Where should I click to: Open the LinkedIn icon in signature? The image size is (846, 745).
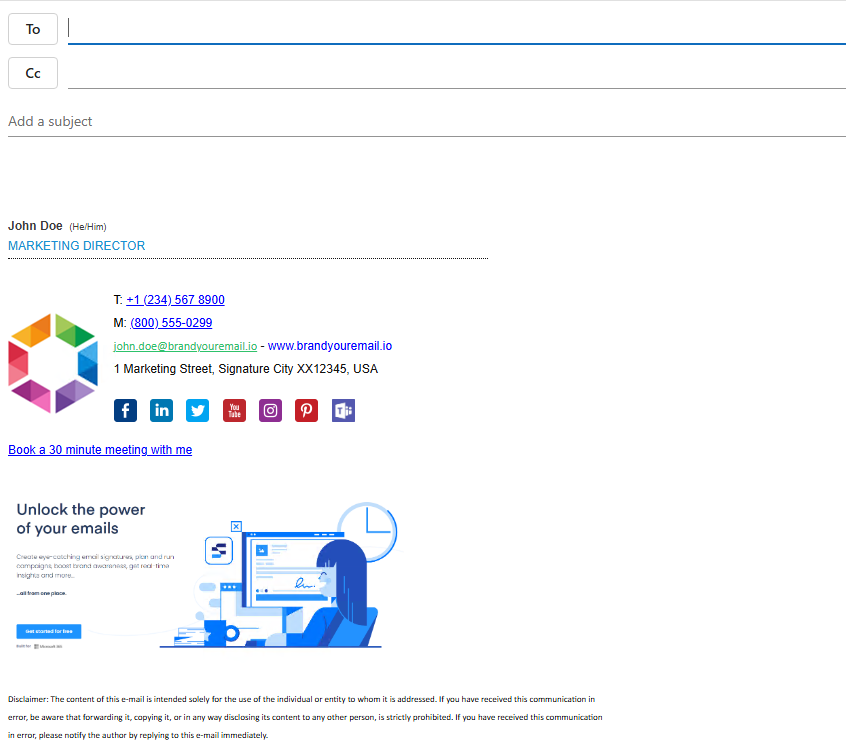click(161, 411)
